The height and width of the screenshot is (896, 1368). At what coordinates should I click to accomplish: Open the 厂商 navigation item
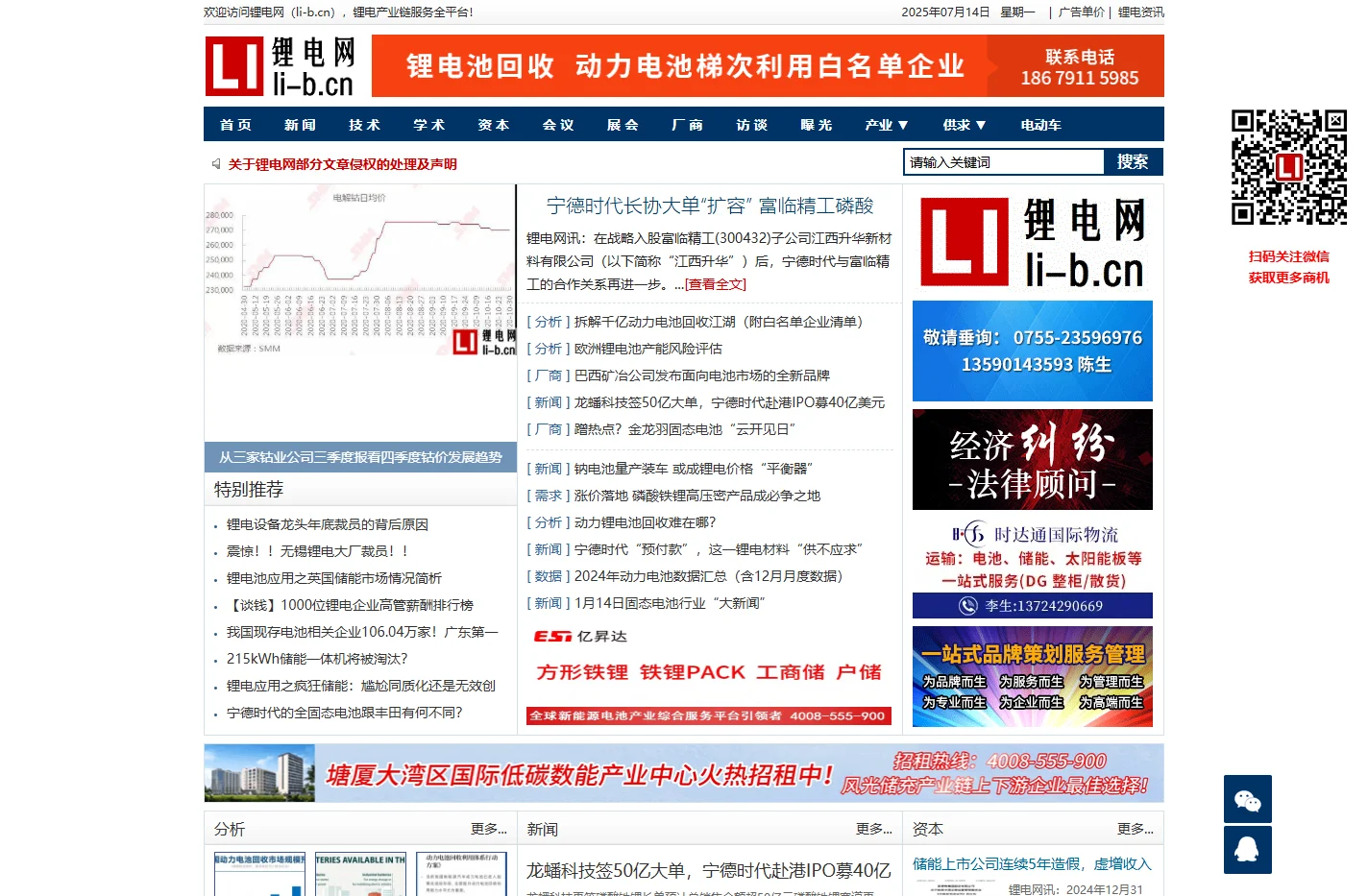coord(687,125)
